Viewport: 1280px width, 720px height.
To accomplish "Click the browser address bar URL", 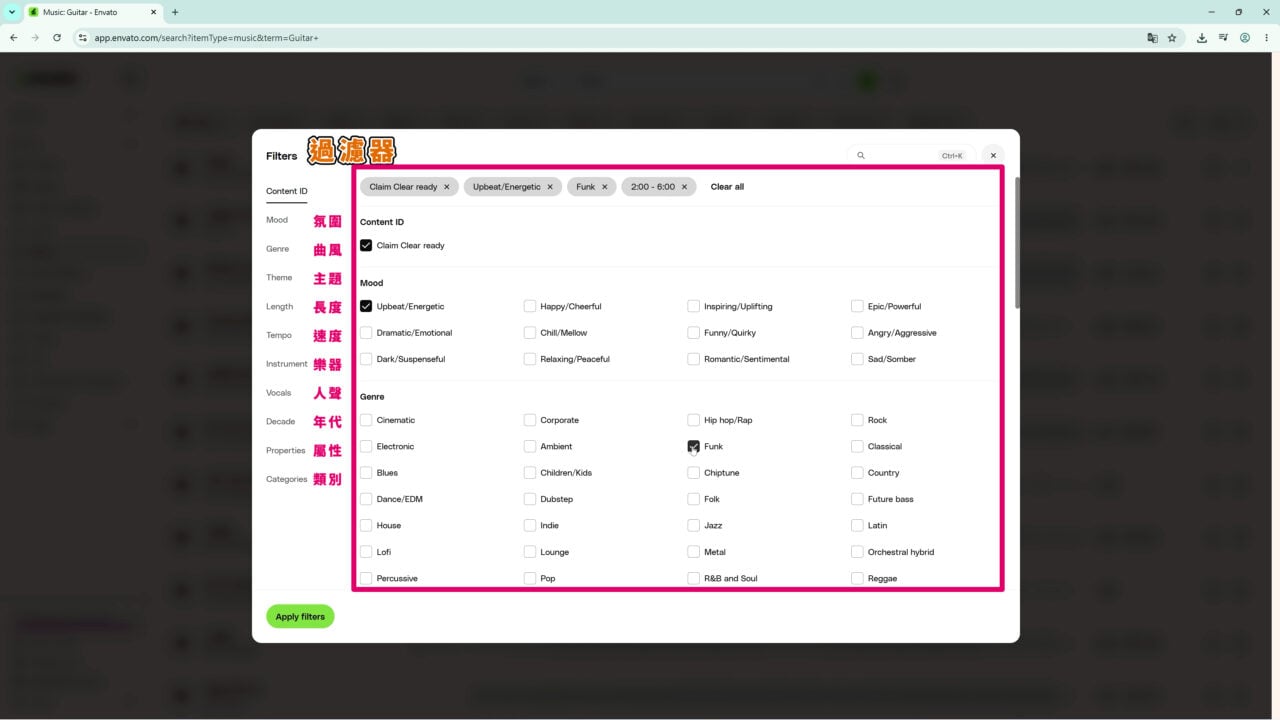I will [x=206, y=38].
